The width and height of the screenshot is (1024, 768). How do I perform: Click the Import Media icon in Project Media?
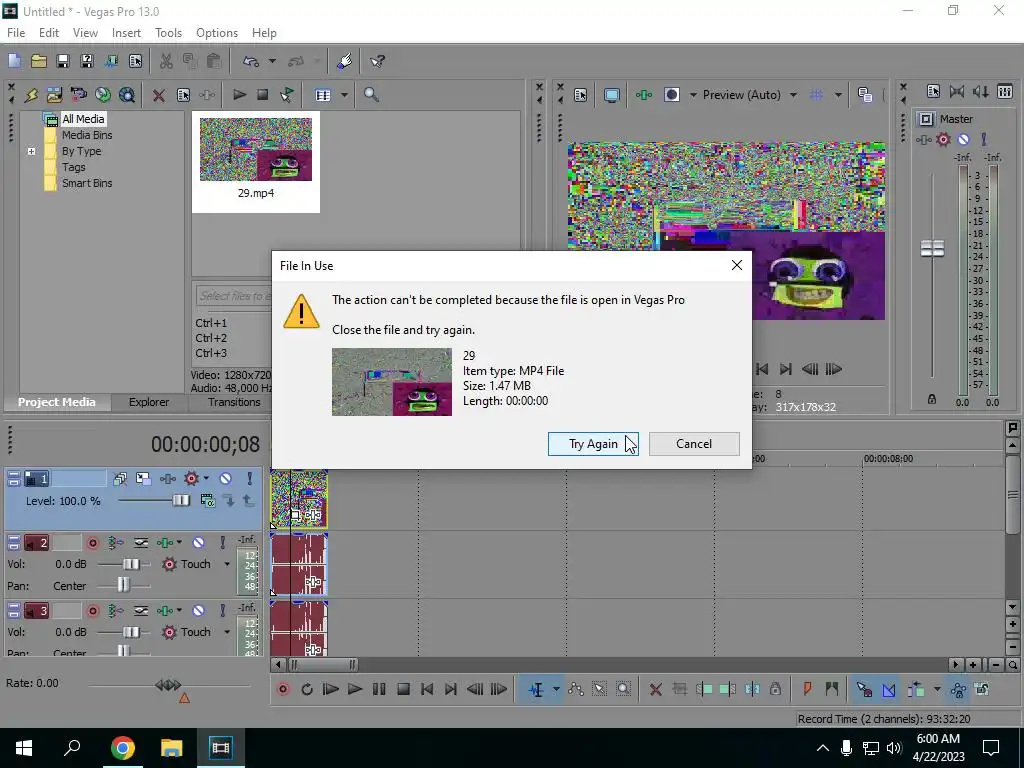point(54,95)
